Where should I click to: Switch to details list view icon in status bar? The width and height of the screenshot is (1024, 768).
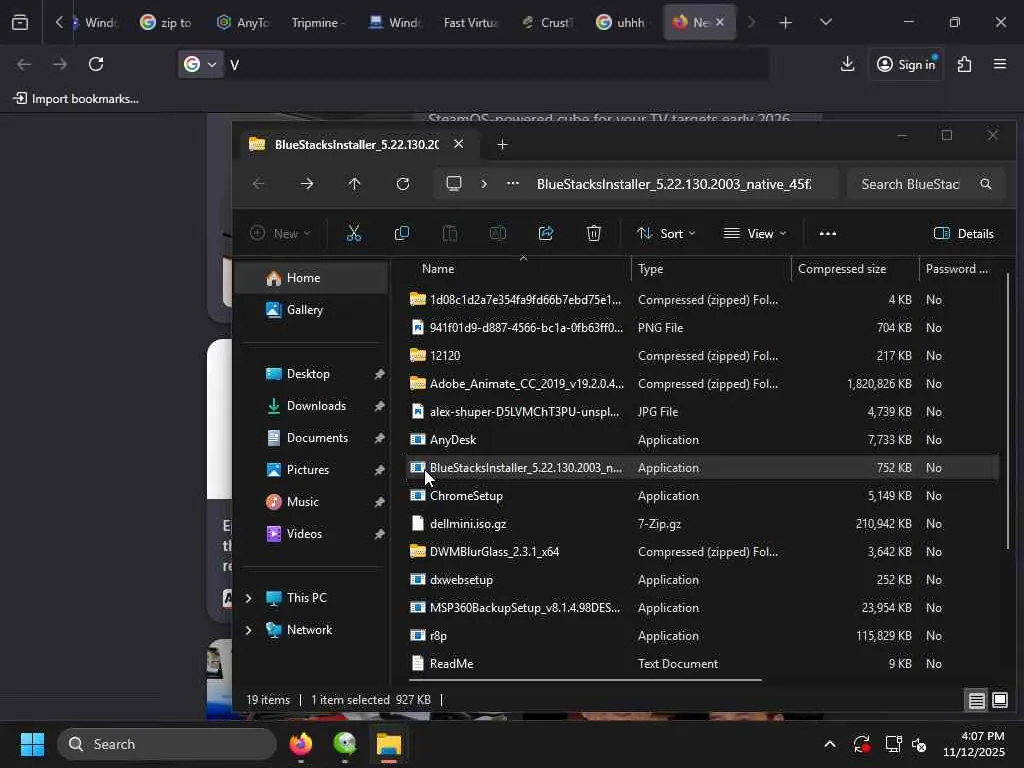tap(976, 701)
